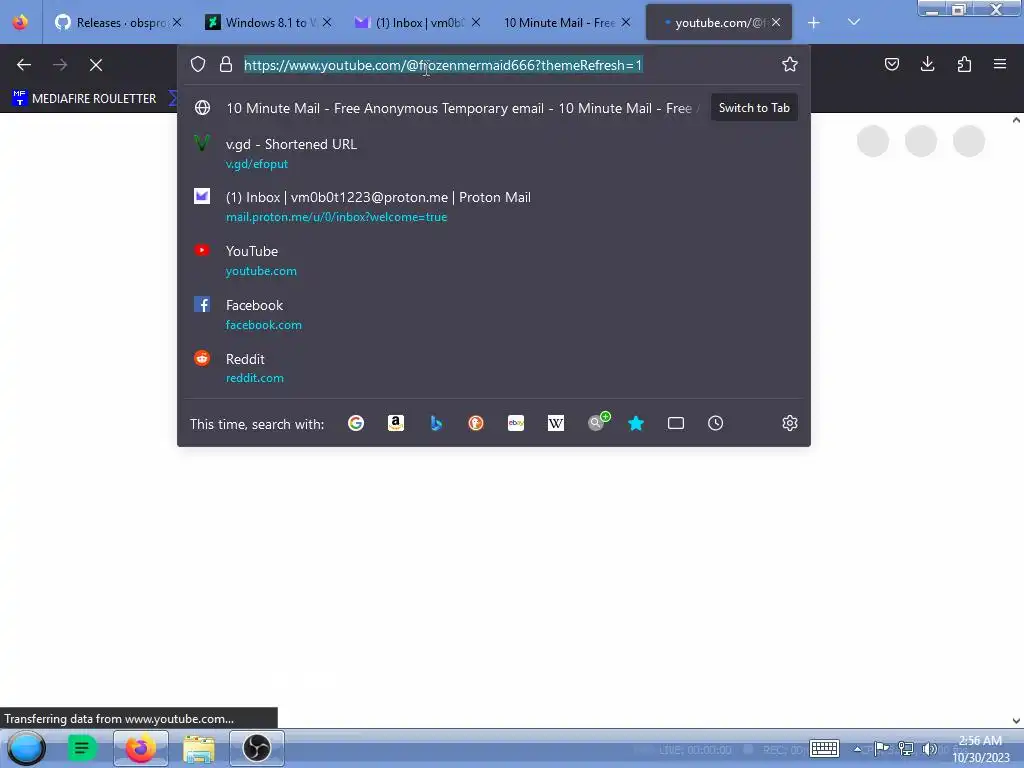Screen dimensions: 1024x768
Task: Close the youtube.com tab
Action: 776,22
